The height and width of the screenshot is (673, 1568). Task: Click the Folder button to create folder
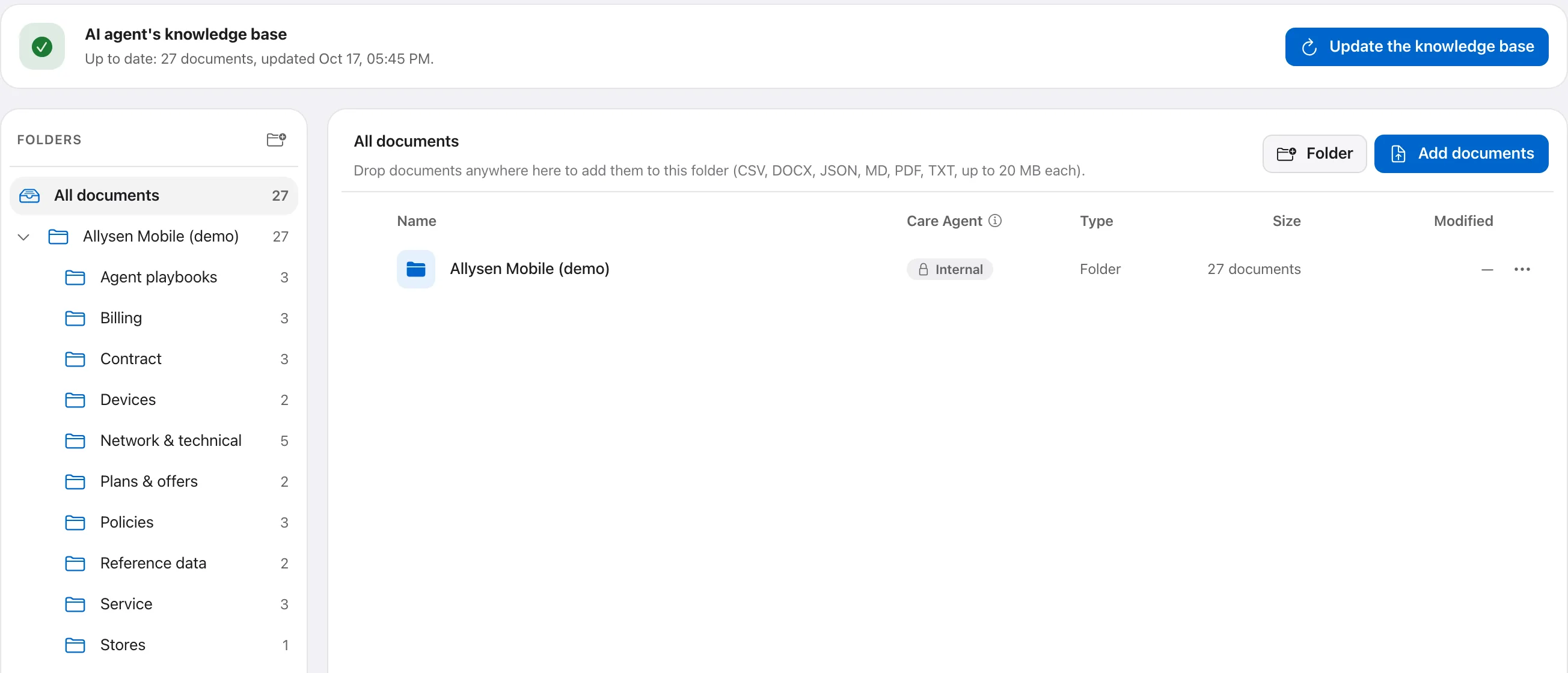(x=1314, y=153)
